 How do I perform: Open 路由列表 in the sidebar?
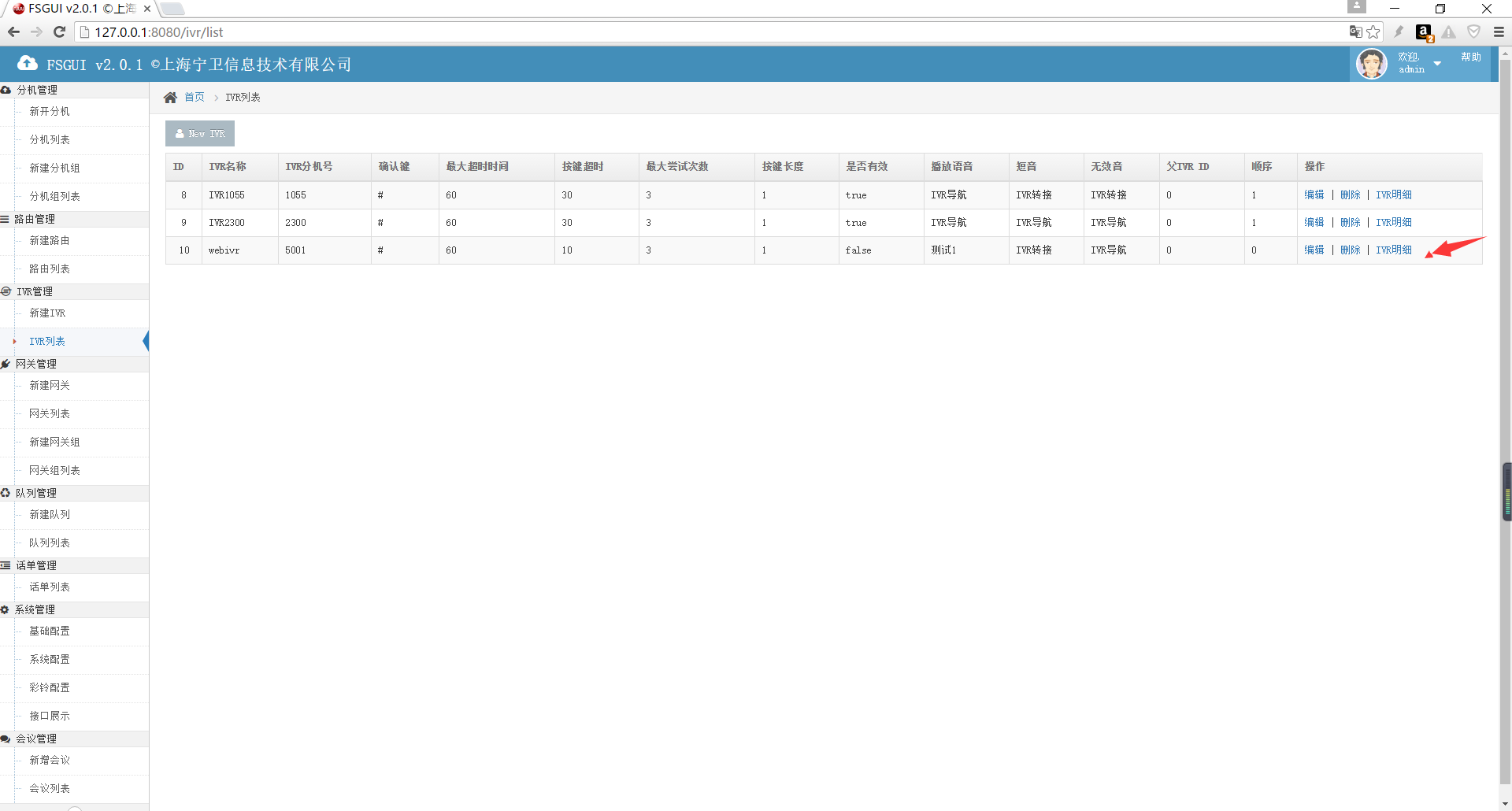click(50, 269)
